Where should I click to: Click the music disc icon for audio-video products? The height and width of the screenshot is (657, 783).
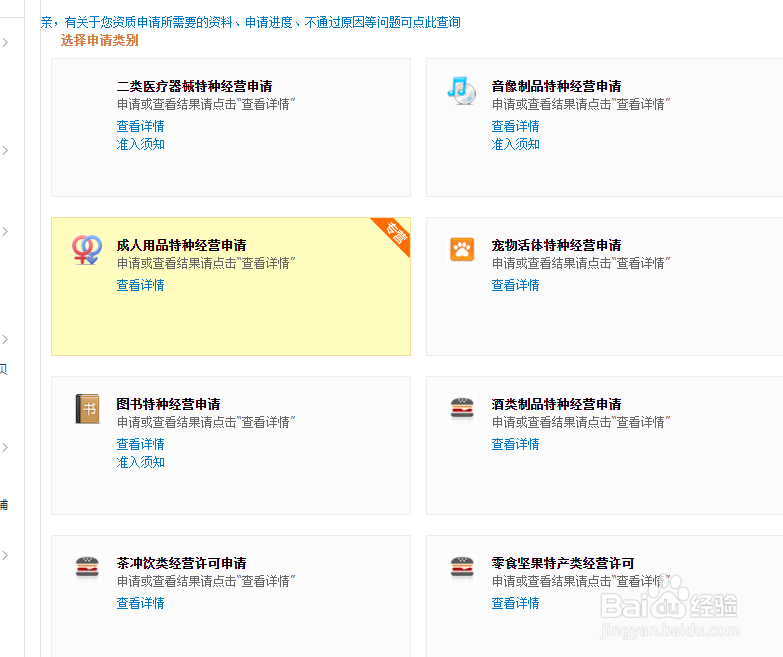click(x=461, y=91)
